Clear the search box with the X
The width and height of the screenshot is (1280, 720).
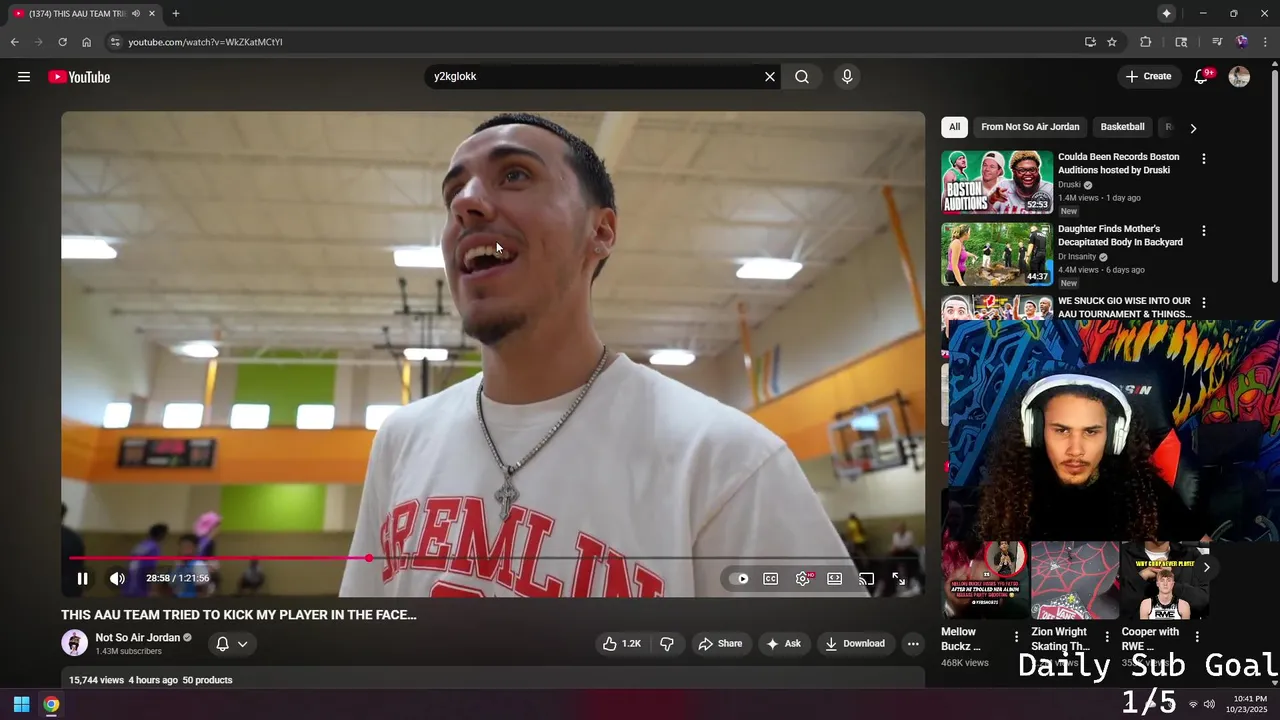point(770,77)
